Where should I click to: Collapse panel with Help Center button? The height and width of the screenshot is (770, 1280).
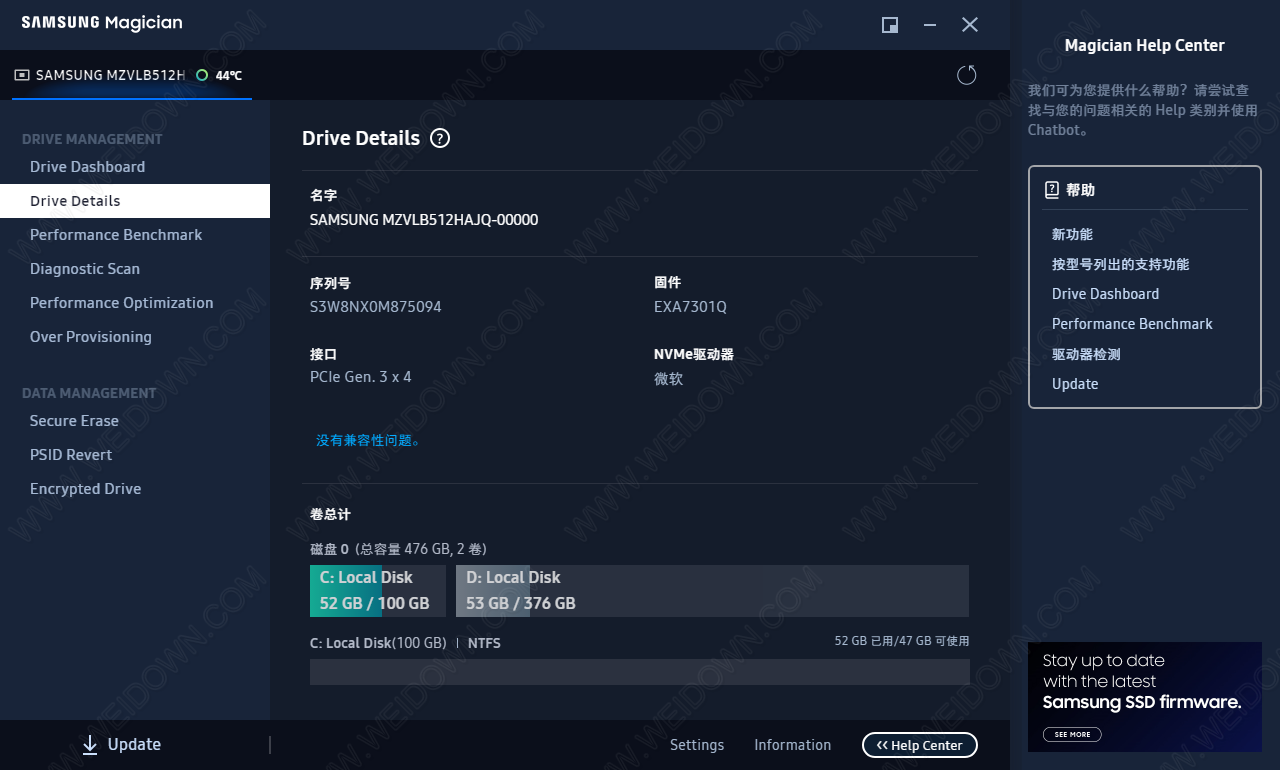[x=920, y=745]
